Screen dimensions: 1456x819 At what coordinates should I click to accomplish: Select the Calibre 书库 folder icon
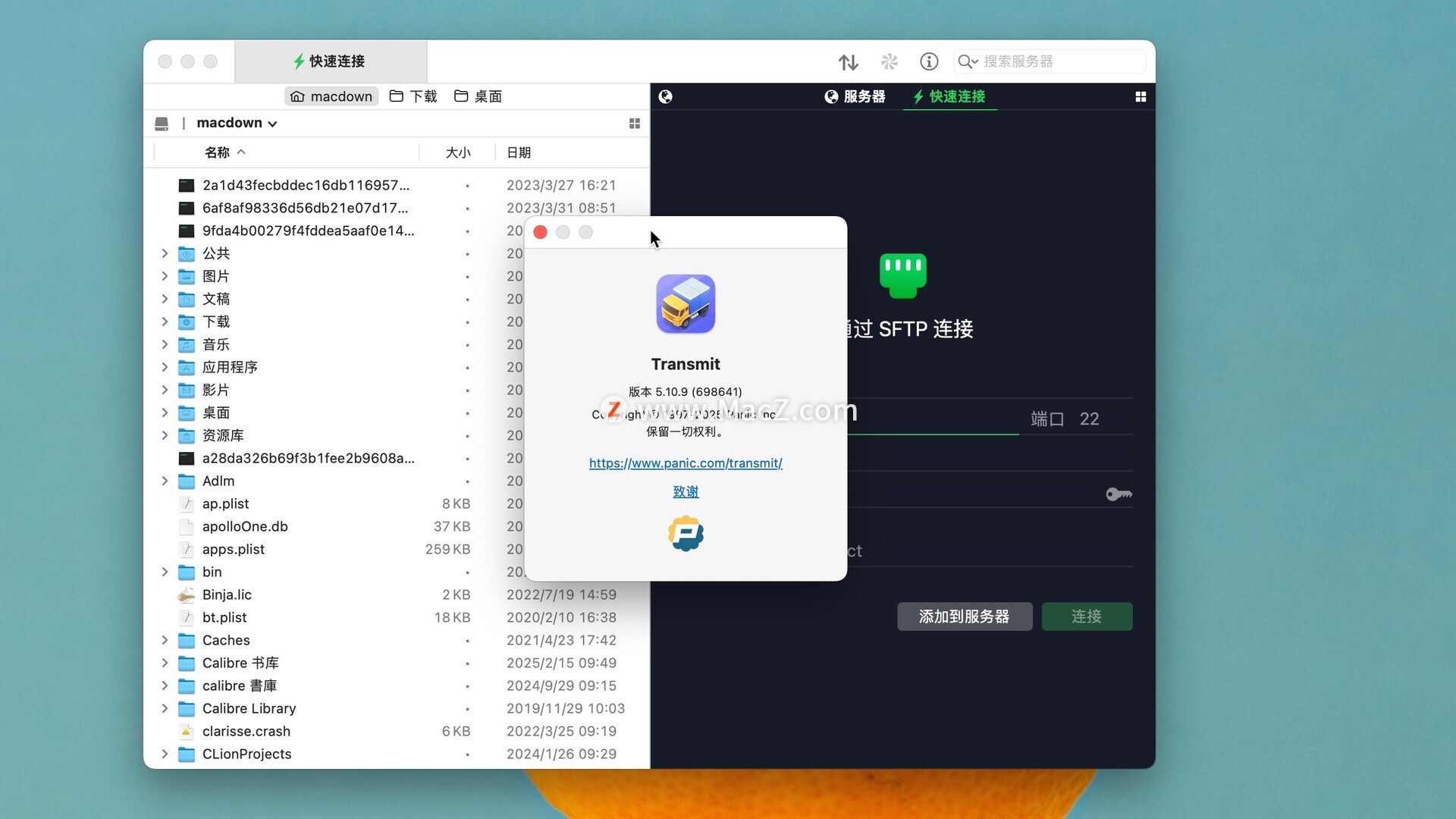coord(187,663)
